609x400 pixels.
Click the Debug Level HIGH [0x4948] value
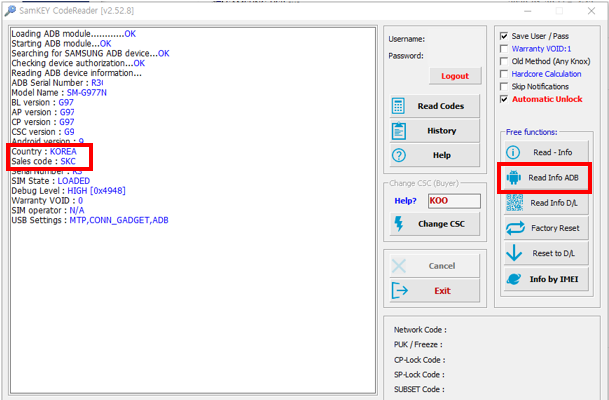pyautogui.click(x=96, y=191)
